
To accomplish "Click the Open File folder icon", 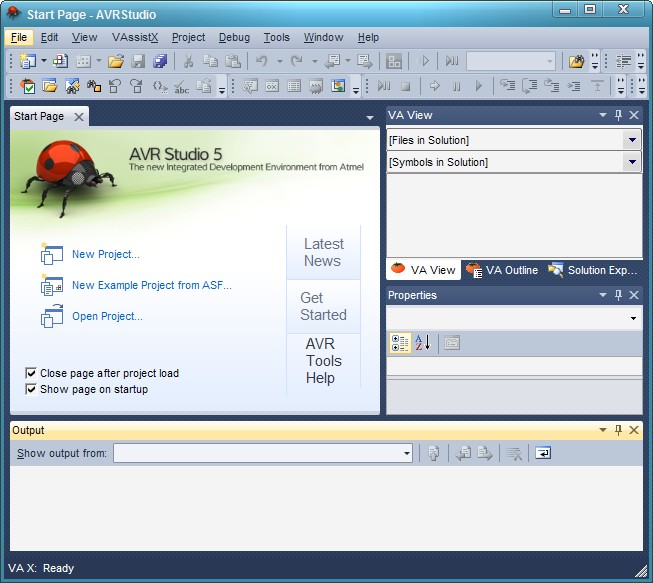I will pos(116,61).
